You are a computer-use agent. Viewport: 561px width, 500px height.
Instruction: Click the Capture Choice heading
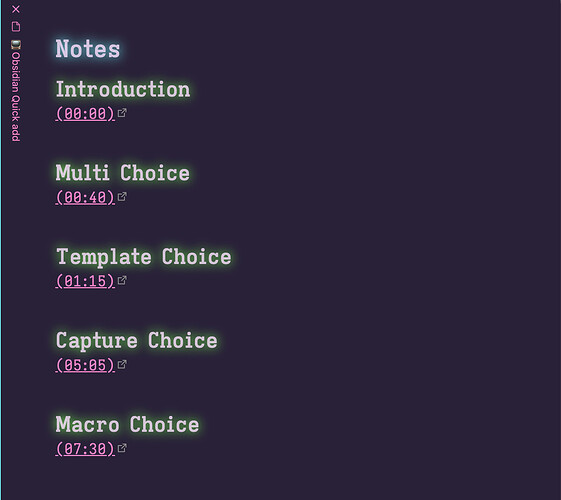click(x=137, y=341)
